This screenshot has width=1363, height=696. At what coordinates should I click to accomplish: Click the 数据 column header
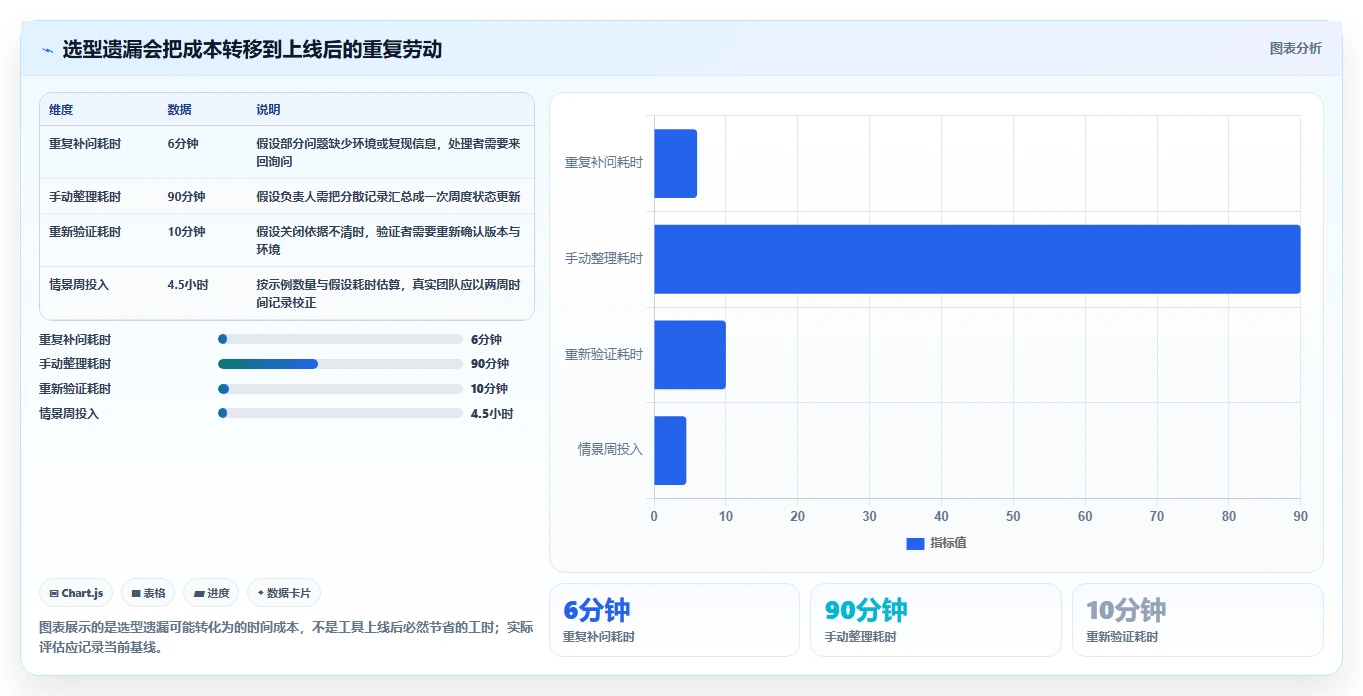[180, 110]
